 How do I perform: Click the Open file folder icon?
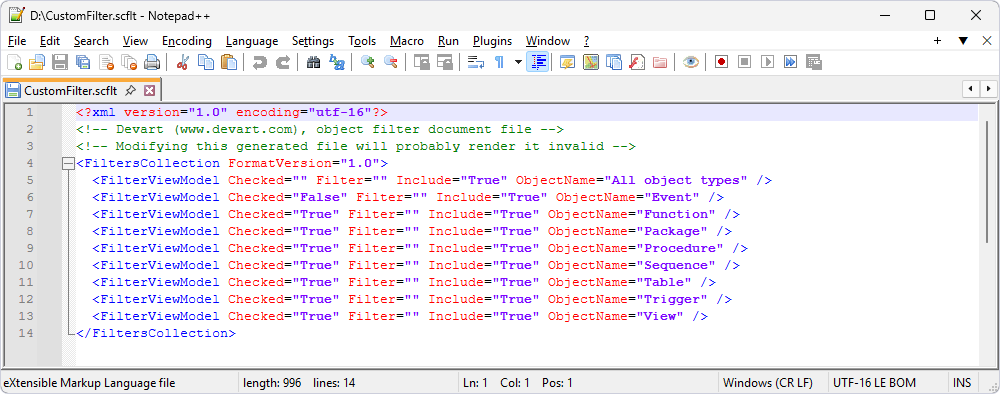coord(37,62)
